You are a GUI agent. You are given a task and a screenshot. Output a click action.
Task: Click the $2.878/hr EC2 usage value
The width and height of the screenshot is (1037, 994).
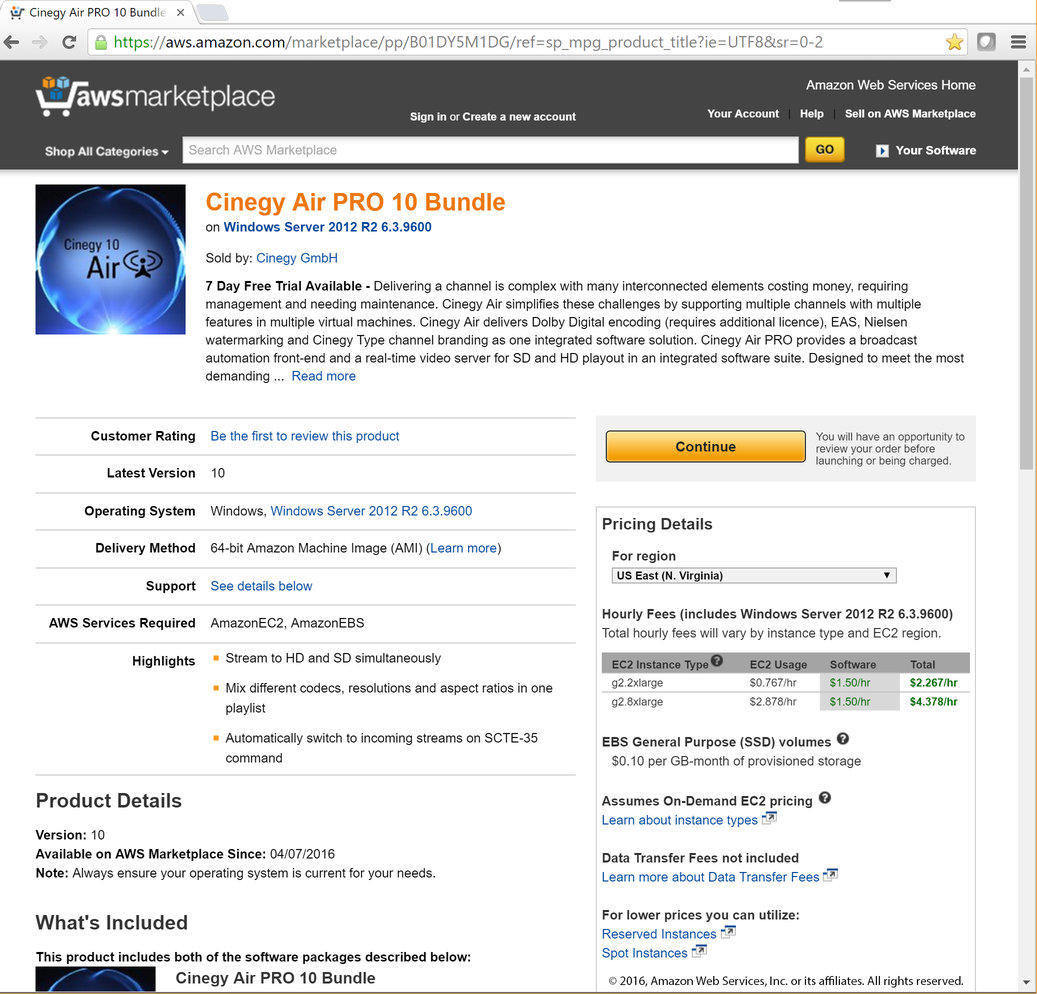772,702
